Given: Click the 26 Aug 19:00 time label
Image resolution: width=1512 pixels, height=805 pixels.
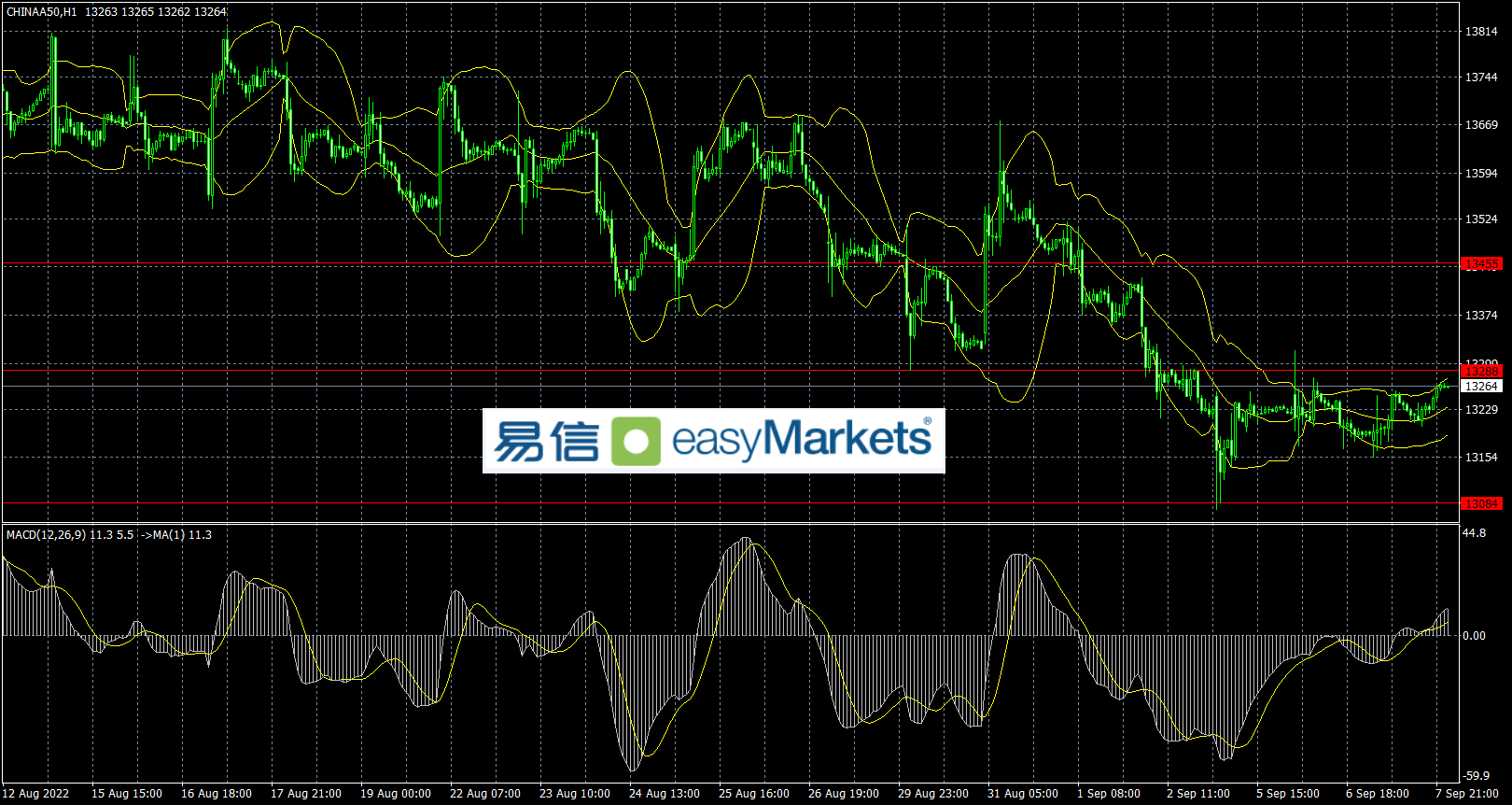Looking at the screenshot, I should pyautogui.click(x=844, y=794).
